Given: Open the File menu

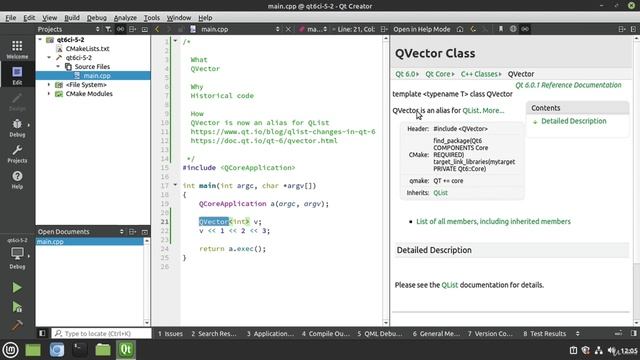Looking at the screenshot, I should pyautogui.click(x=11, y=18).
